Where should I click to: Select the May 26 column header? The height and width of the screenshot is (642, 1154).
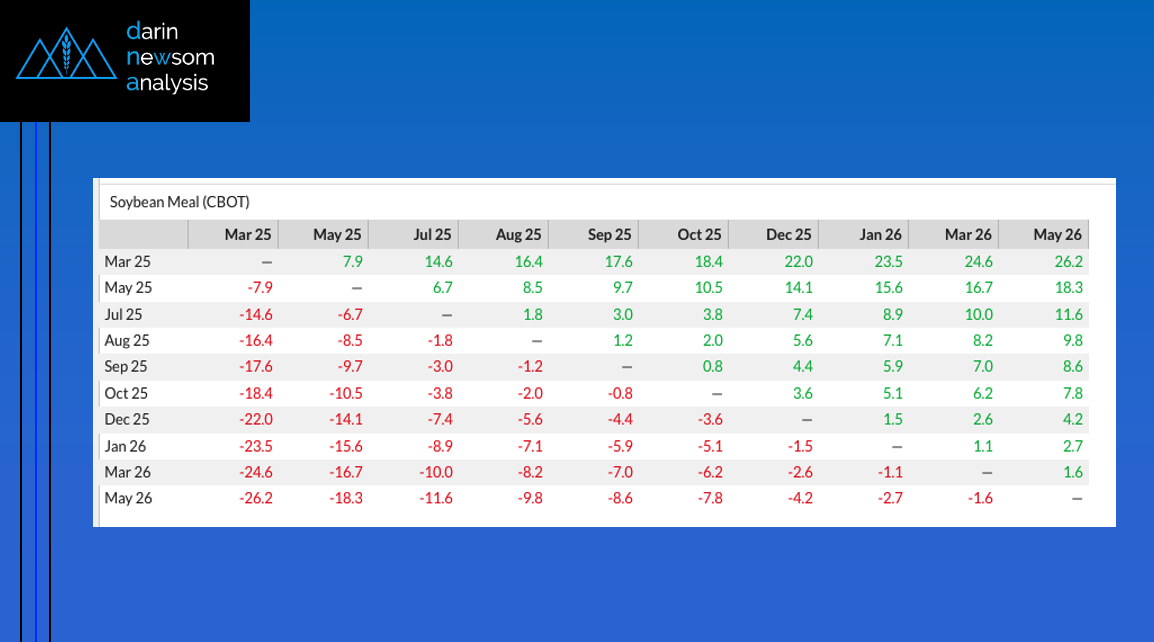1057,235
